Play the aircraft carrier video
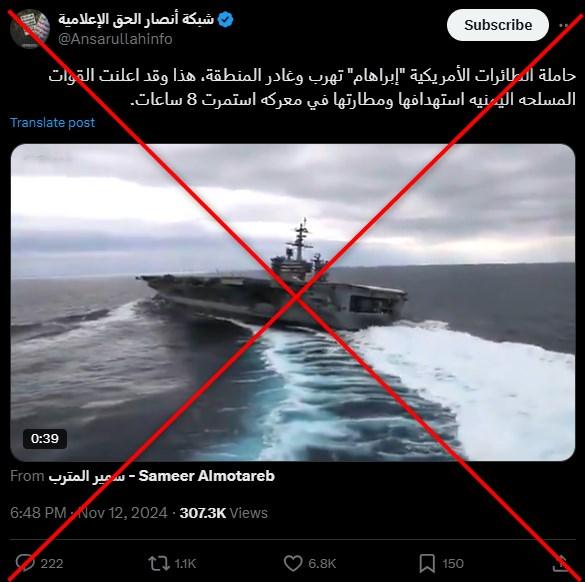The height and width of the screenshot is (582, 585). pos(293,302)
